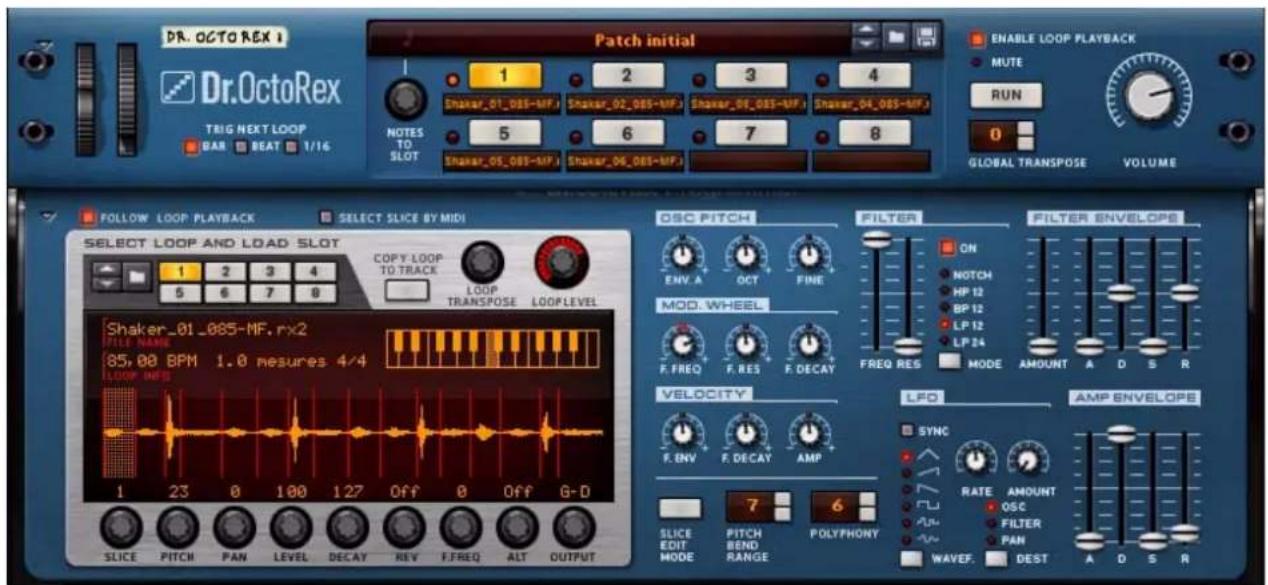Toggle Filter ON button
Screen dimensions: 1268x585
(x=947, y=247)
